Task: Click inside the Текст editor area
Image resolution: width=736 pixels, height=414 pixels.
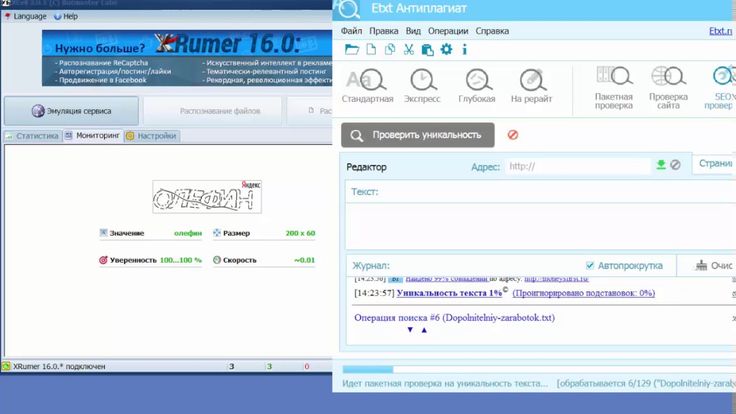Action: pos(541,224)
